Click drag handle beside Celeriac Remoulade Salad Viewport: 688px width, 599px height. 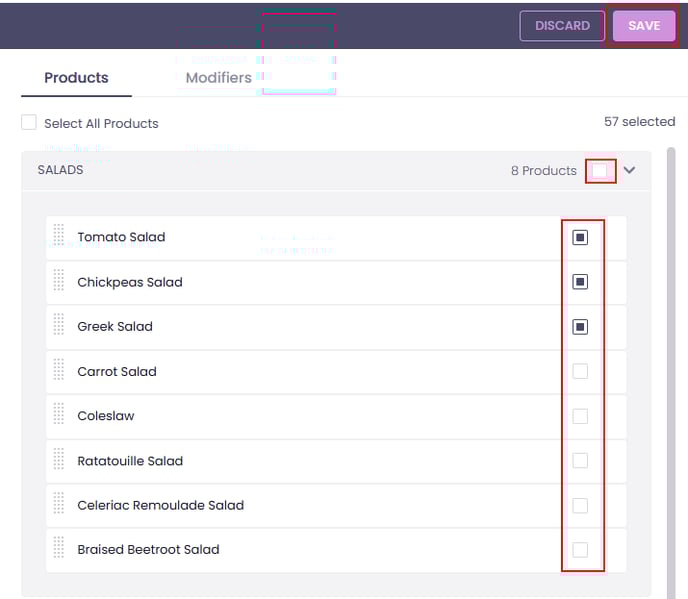click(x=58, y=505)
